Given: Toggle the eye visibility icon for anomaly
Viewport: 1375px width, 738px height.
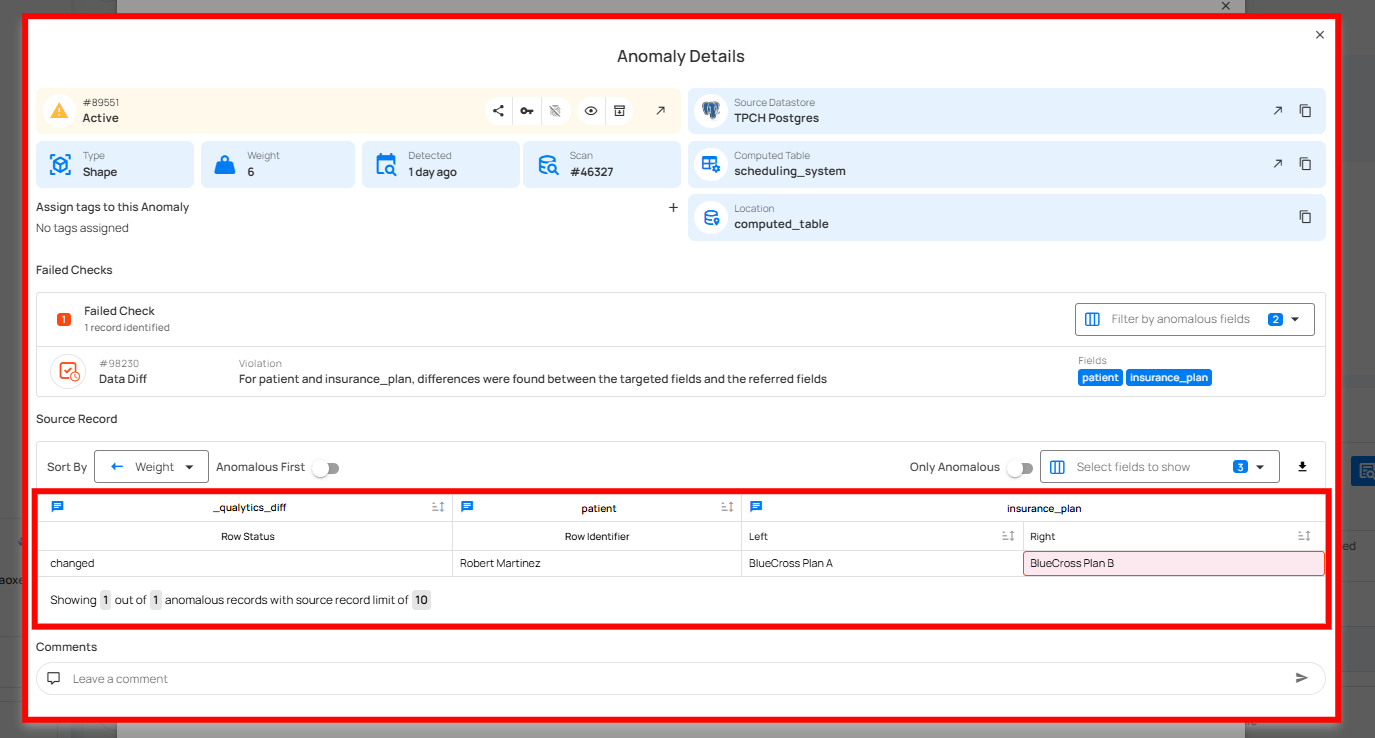Looking at the screenshot, I should [x=591, y=111].
